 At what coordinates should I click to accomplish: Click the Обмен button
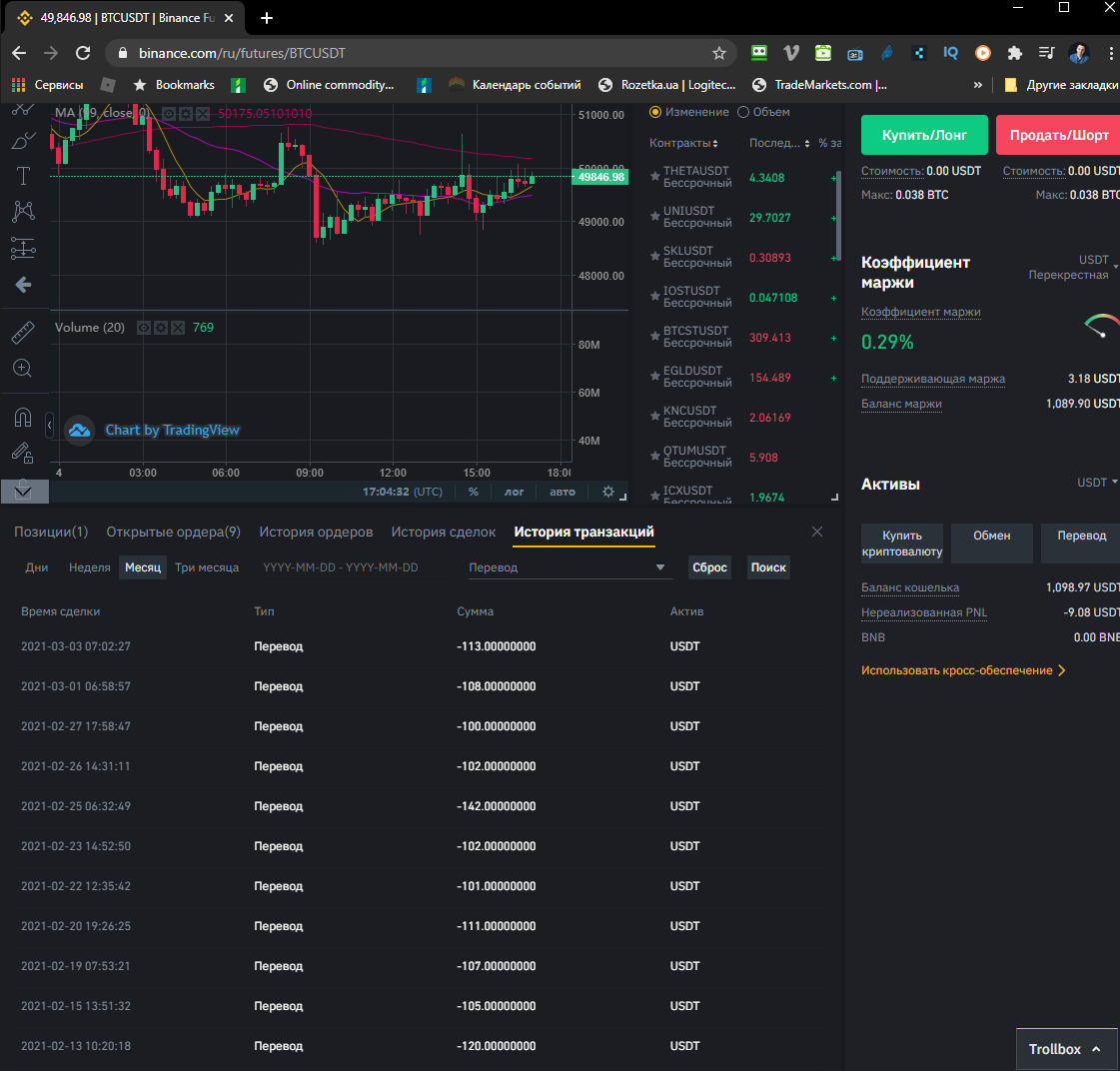tap(991, 543)
